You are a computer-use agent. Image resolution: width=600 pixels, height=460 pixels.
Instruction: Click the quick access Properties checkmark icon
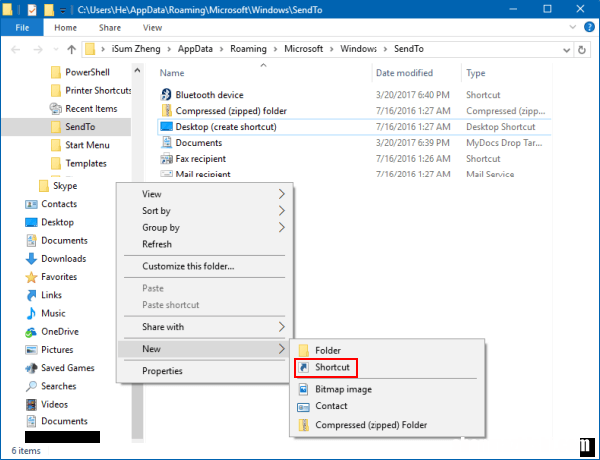point(32,10)
